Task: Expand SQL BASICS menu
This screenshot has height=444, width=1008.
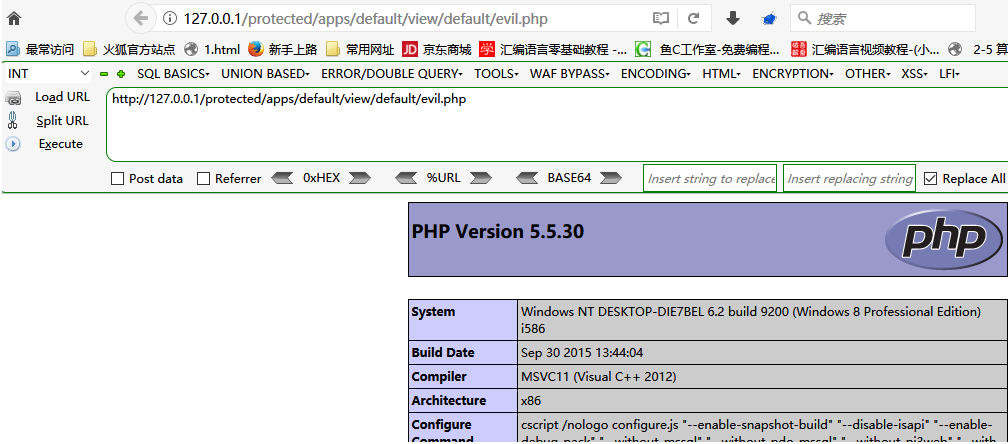Action: (174, 74)
